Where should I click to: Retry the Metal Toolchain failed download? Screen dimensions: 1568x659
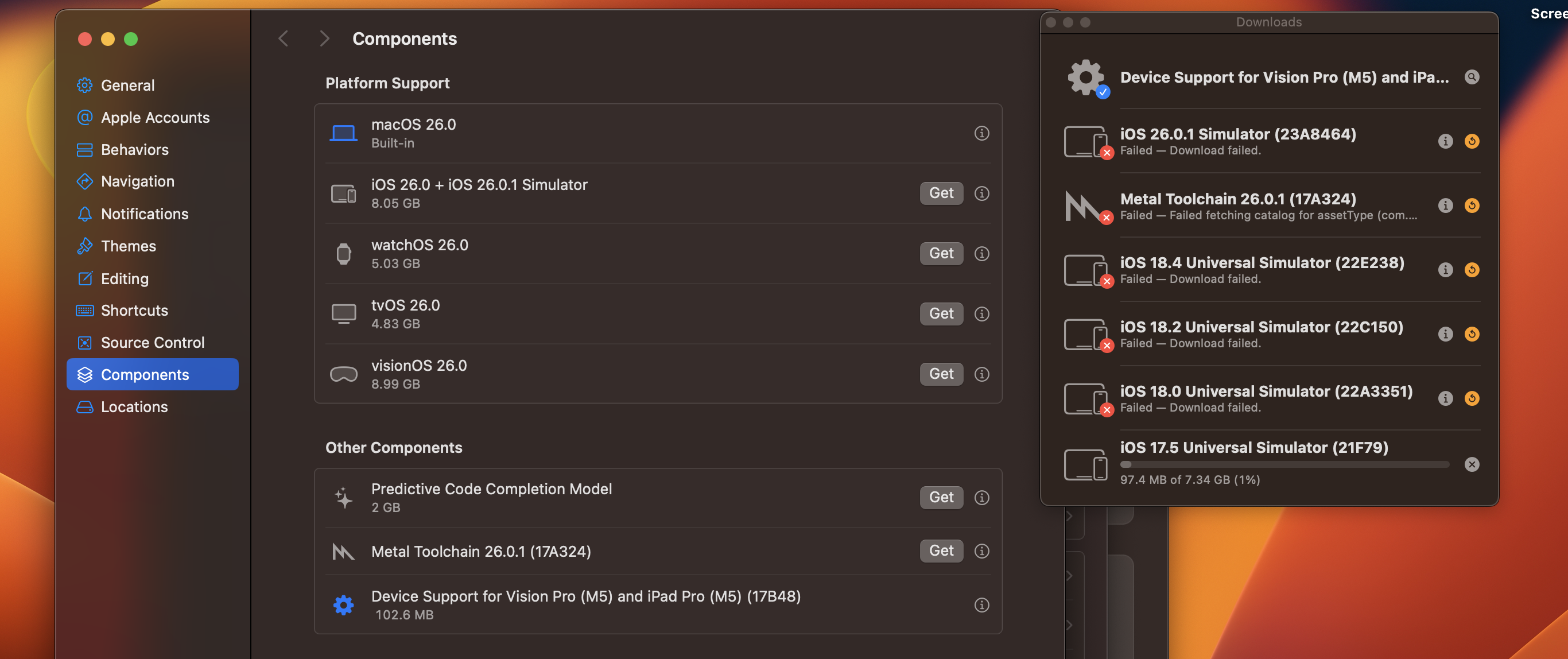point(1471,206)
